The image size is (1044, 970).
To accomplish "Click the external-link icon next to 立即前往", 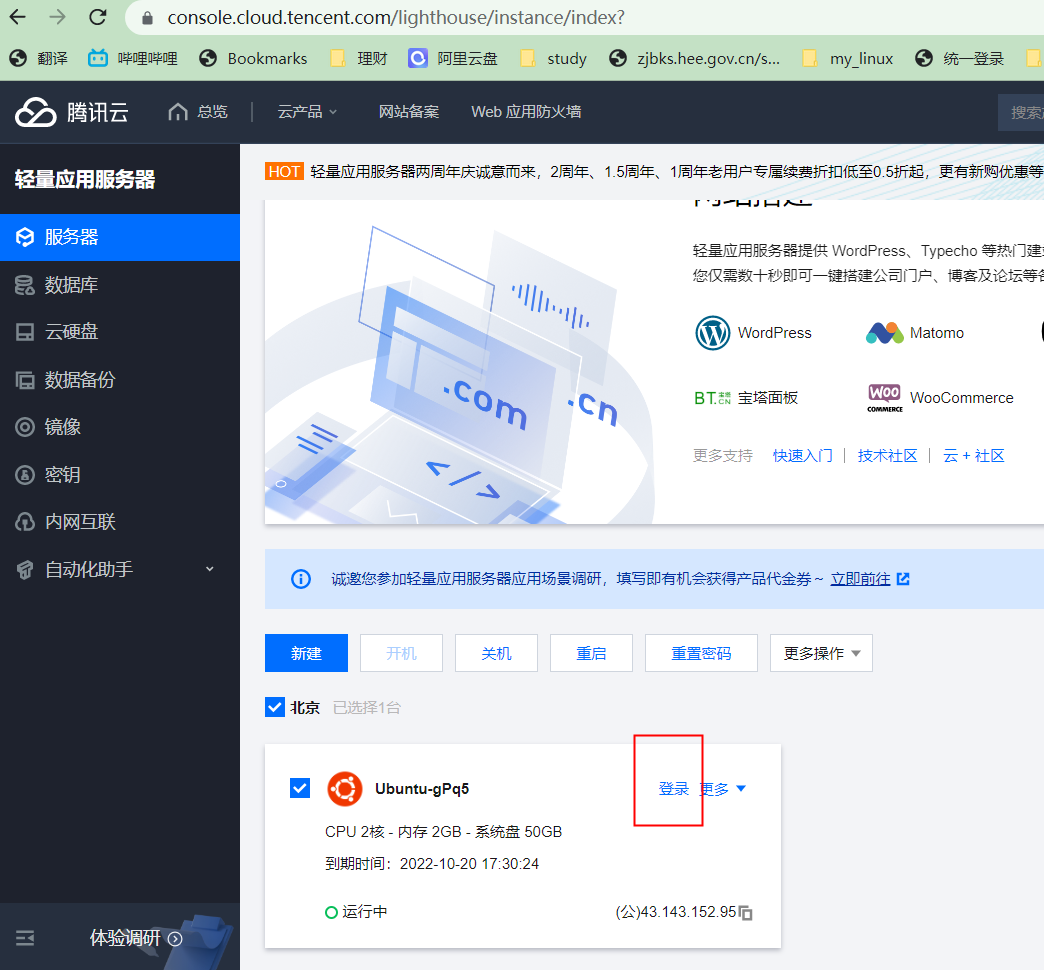I will coord(904,579).
